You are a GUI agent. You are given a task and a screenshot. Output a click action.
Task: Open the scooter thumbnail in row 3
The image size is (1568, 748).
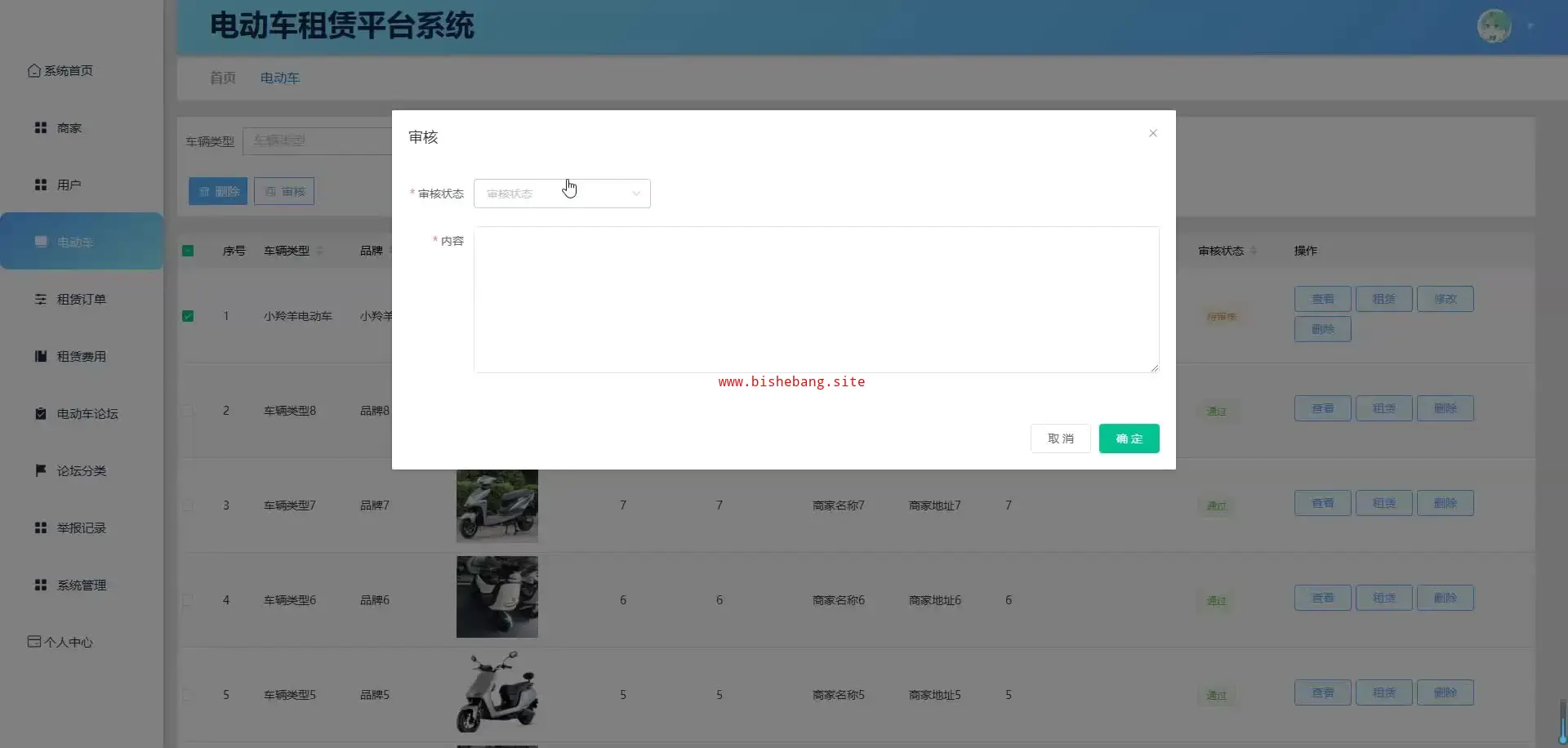(x=497, y=506)
